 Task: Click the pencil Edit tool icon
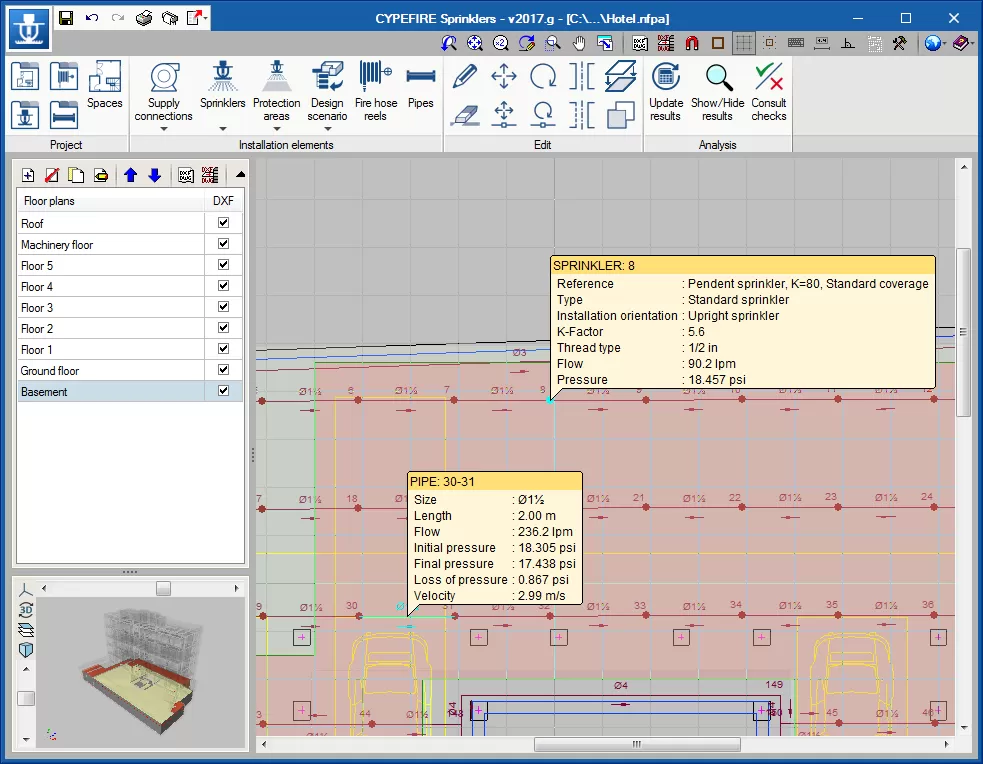(x=465, y=76)
